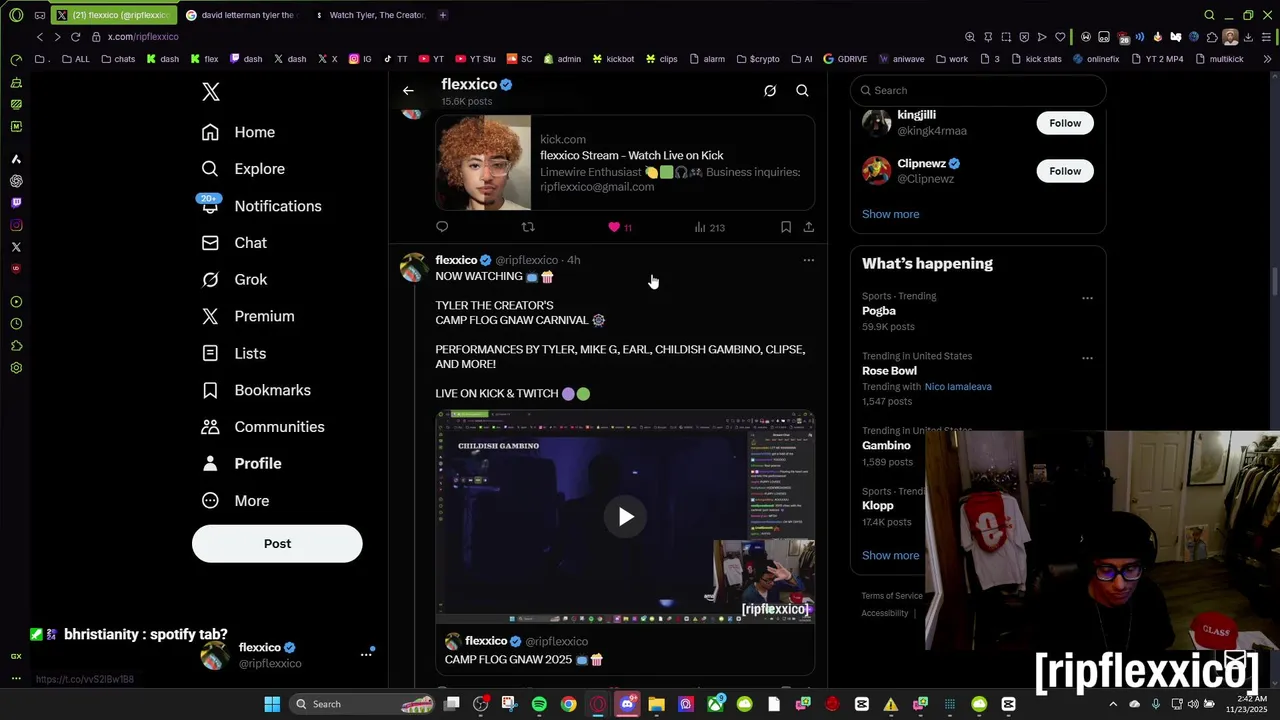Open Windows Start menu
The height and width of the screenshot is (720, 1280).
click(272, 704)
